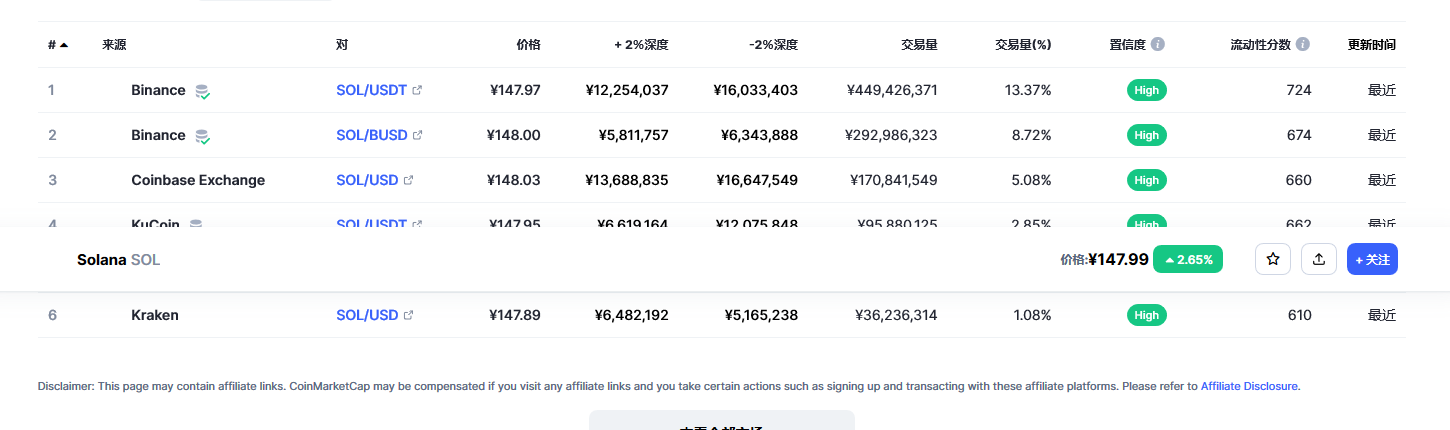Click the Kraken exchange name
Viewport: 1450px width, 430px height.
pyautogui.click(x=155, y=315)
